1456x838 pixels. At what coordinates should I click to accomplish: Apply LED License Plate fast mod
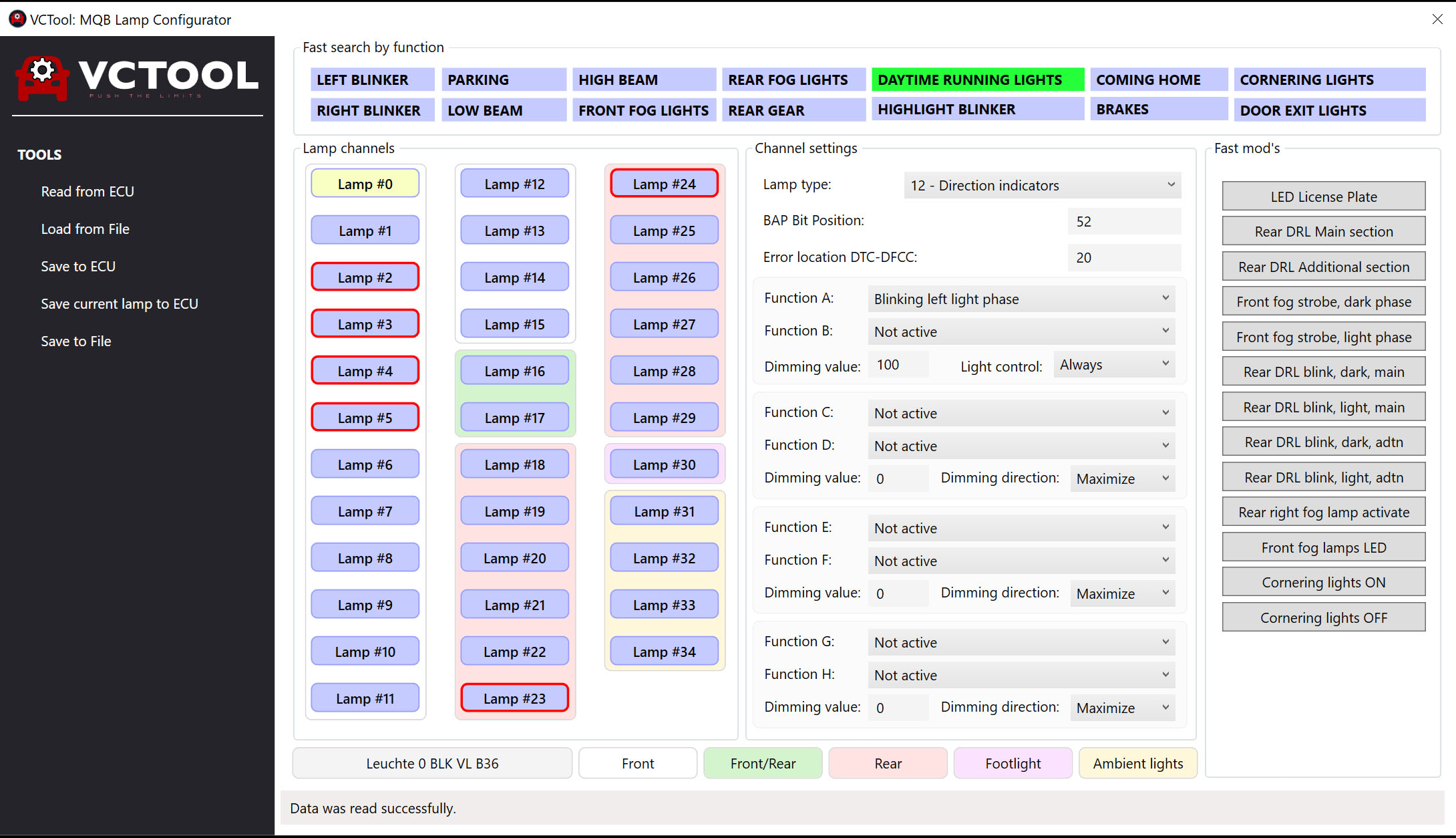tap(1323, 196)
